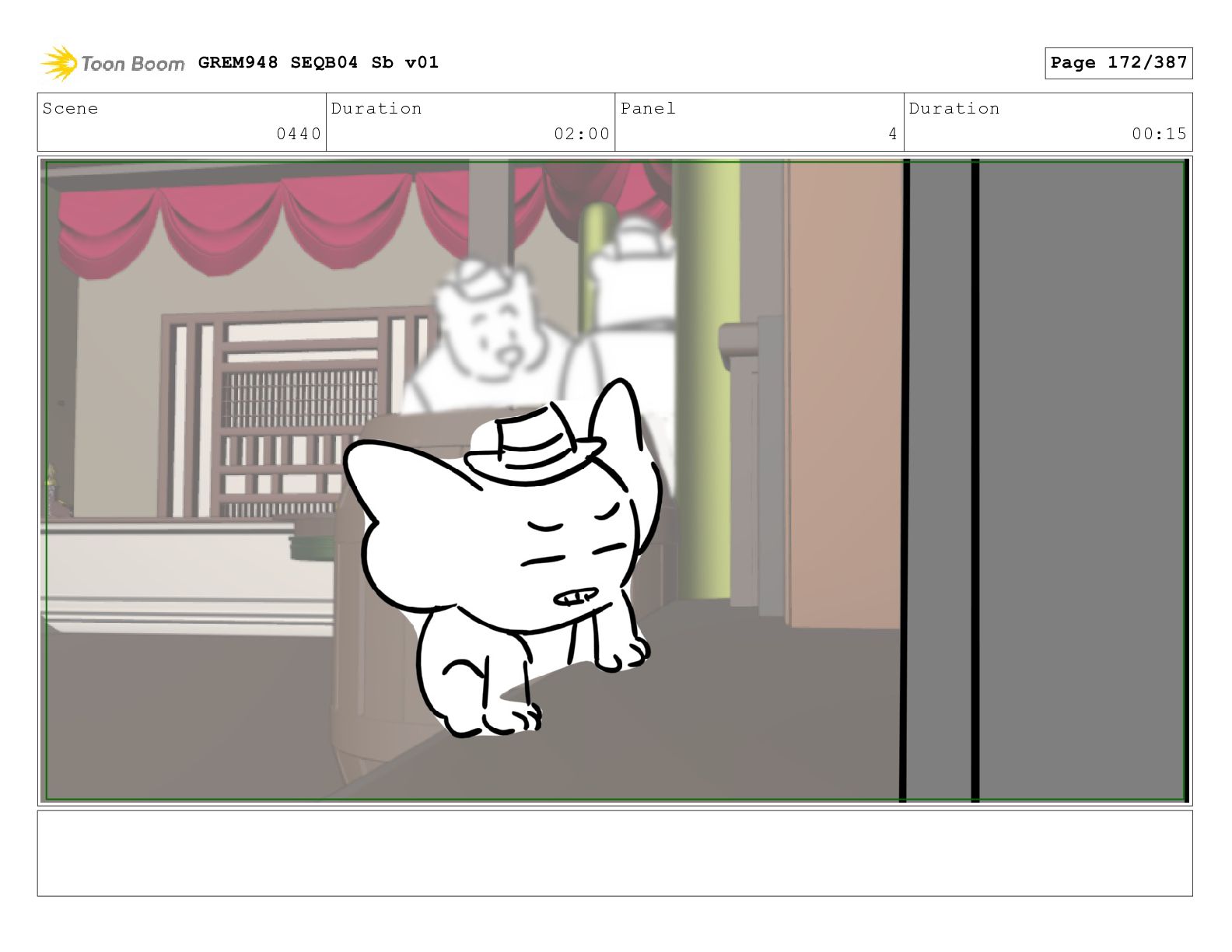Select the Scene label
The height and width of the screenshot is (952, 1232).
click(70, 108)
